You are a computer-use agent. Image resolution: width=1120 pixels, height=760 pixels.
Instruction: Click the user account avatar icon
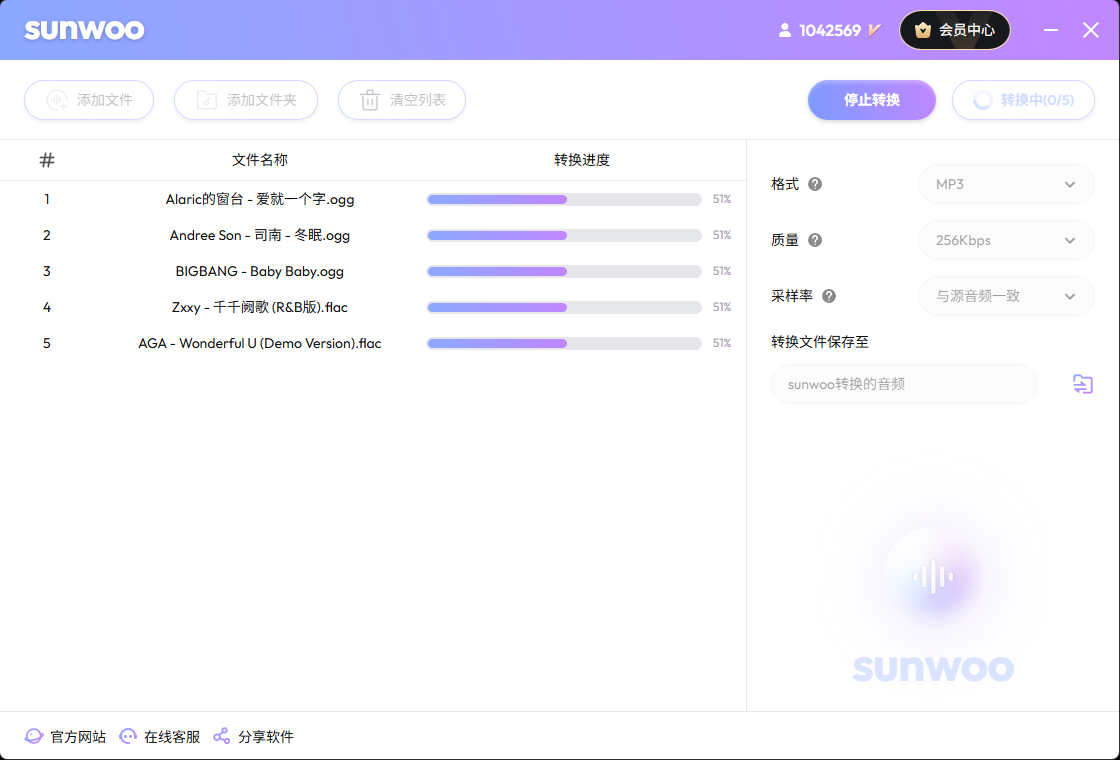click(x=785, y=30)
